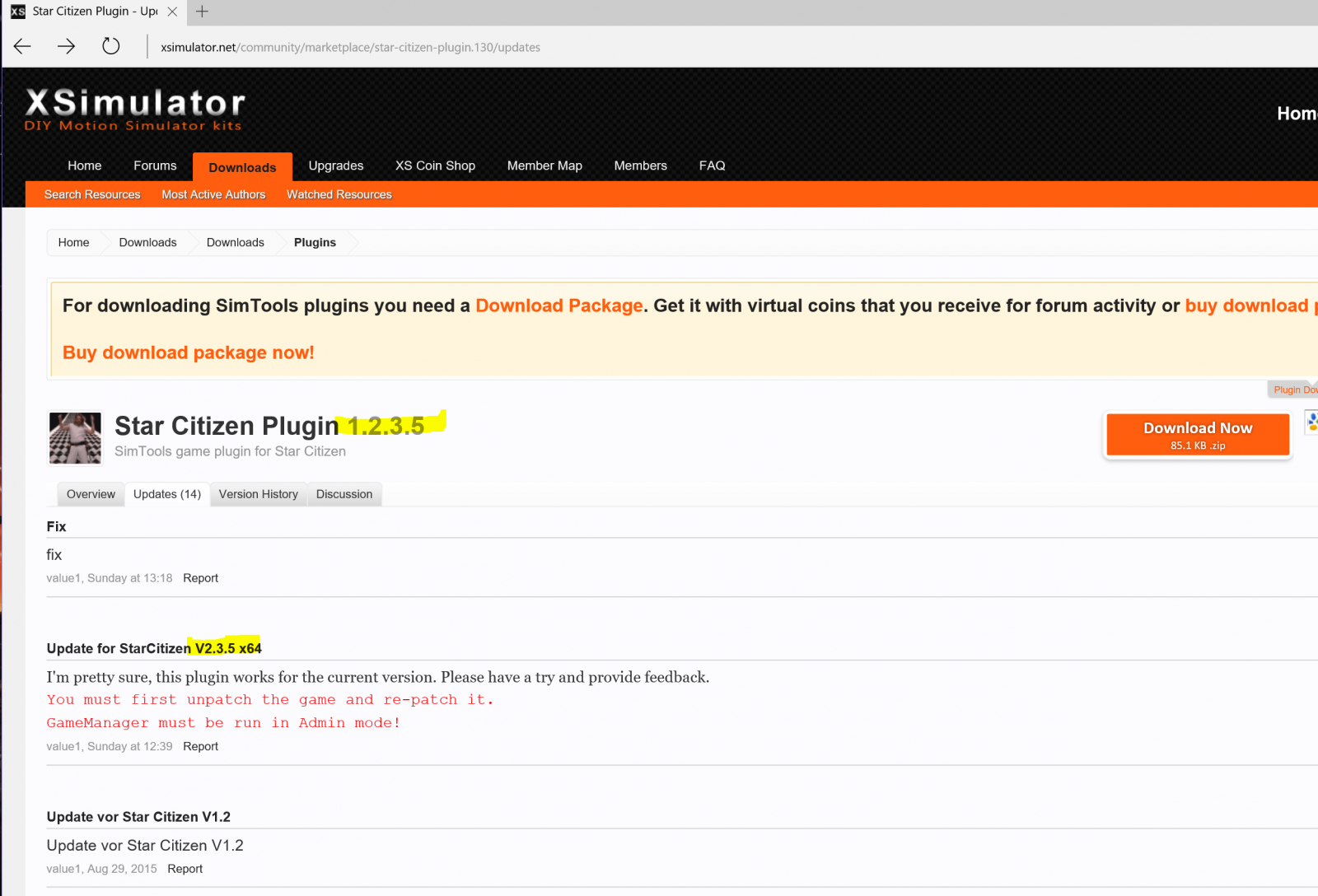Open the Member Map page
The height and width of the screenshot is (896, 1318).
click(544, 166)
